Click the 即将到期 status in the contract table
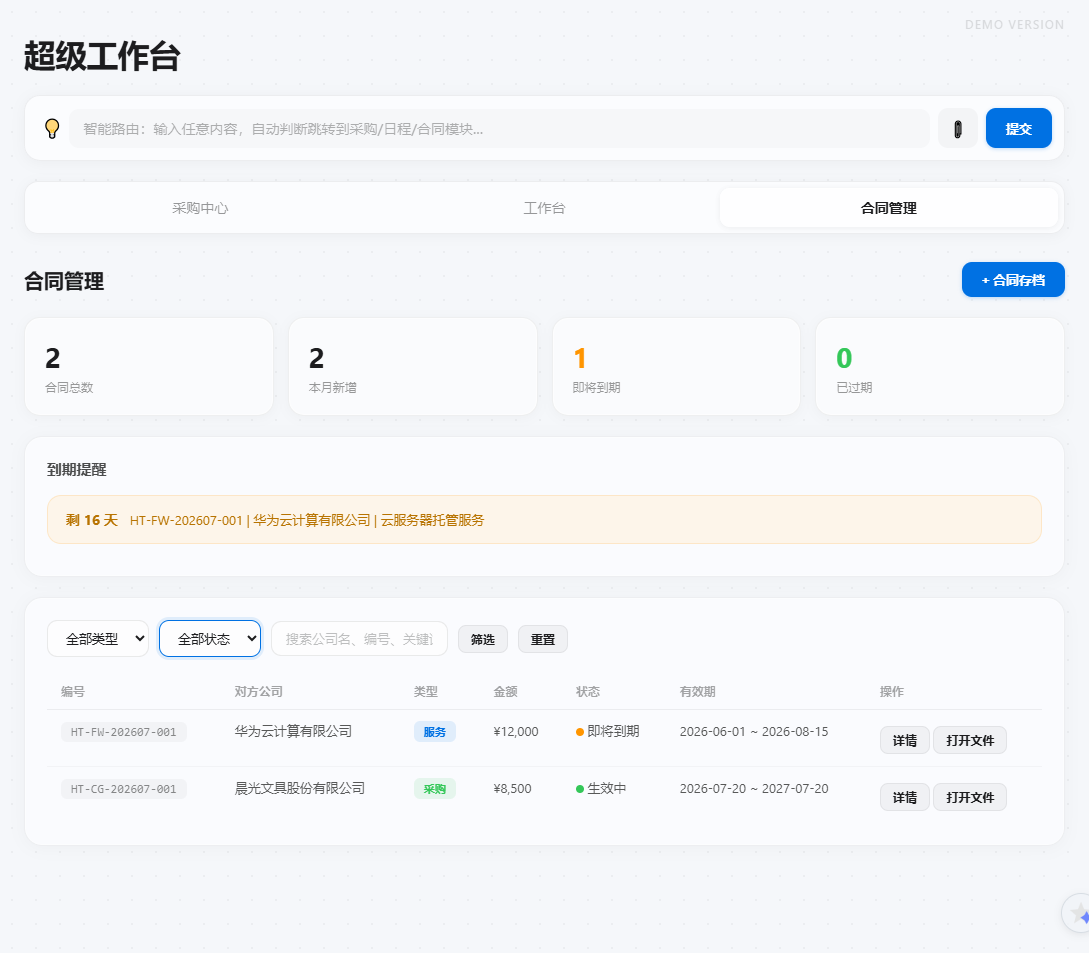 coord(608,731)
